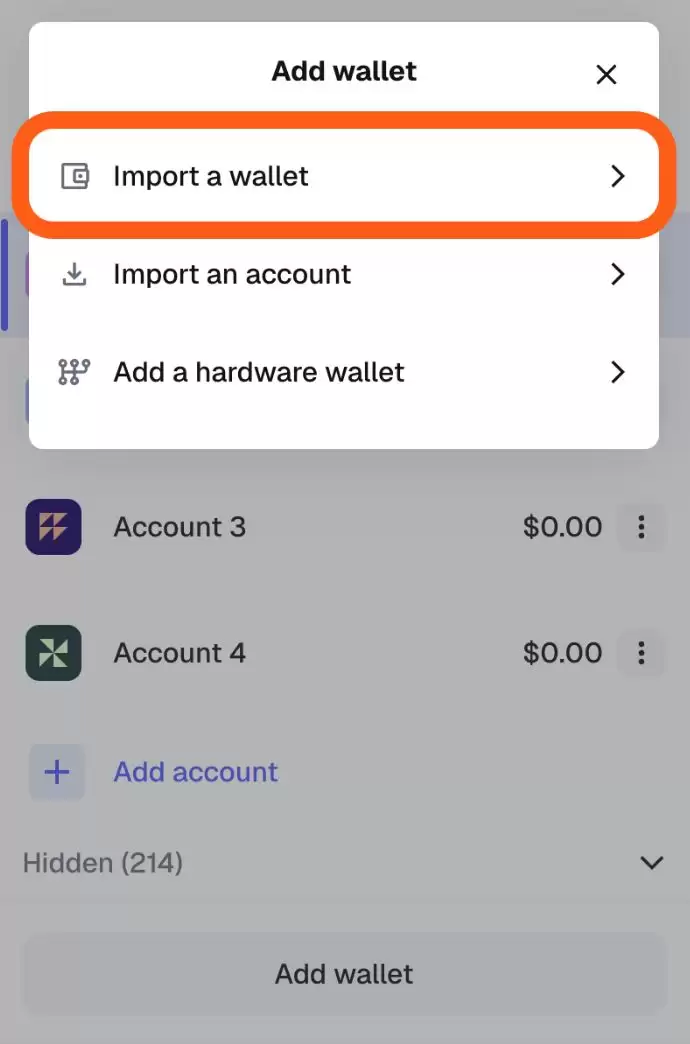Viewport: 690px width, 1044px height.
Task: Open Import a wallet chevron
Action: (x=618, y=176)
